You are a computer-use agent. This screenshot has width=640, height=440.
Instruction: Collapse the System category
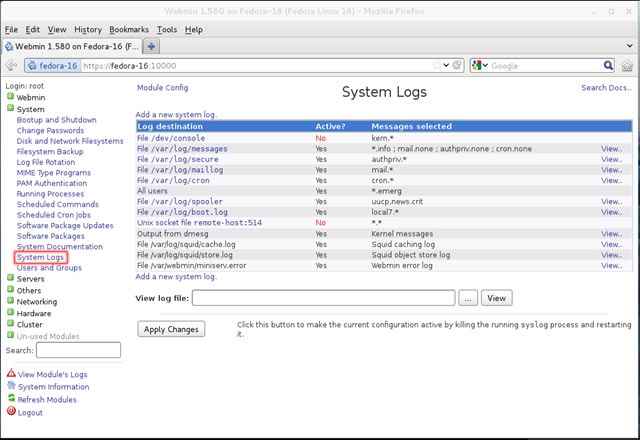(x=10, y=108)
